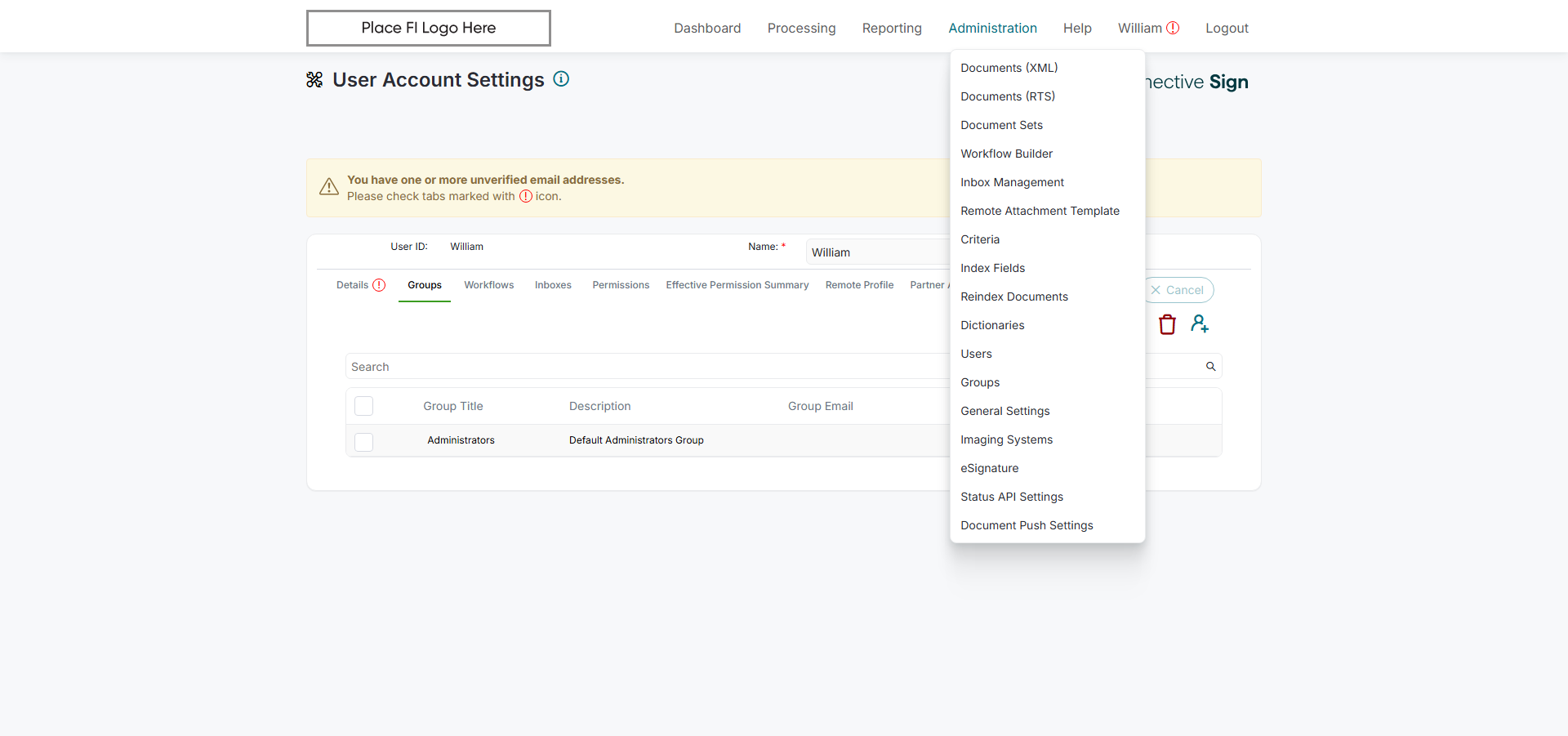The height and width of the screenshot is (736, 1568).
Task: Open the Administration dropdown menu
Action: 992,28
